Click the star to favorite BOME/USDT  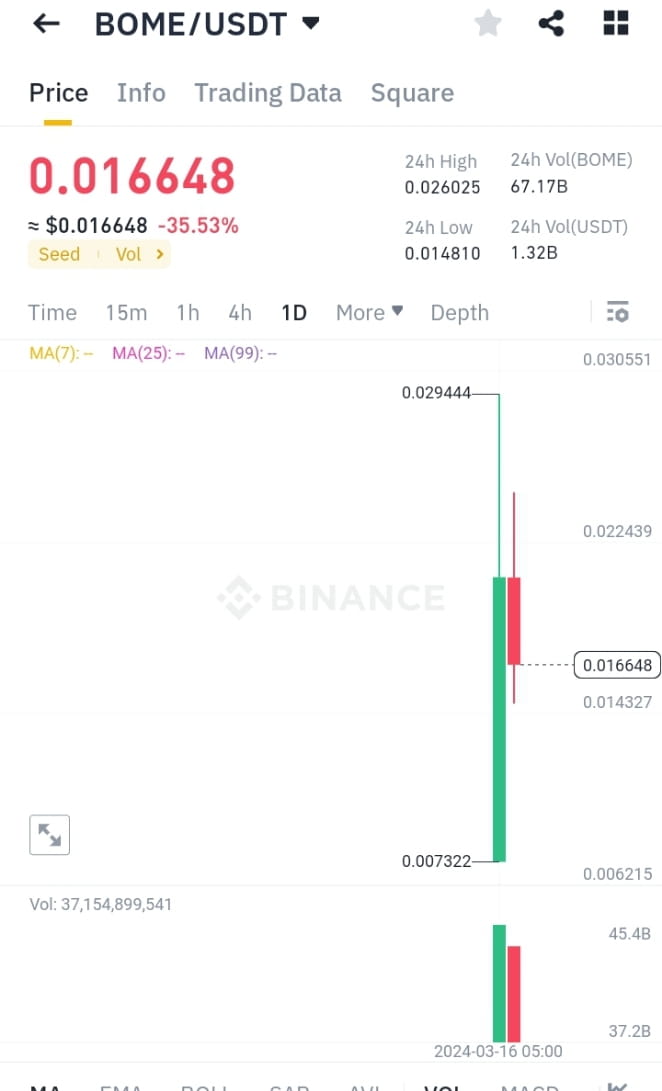click(488, 23)
